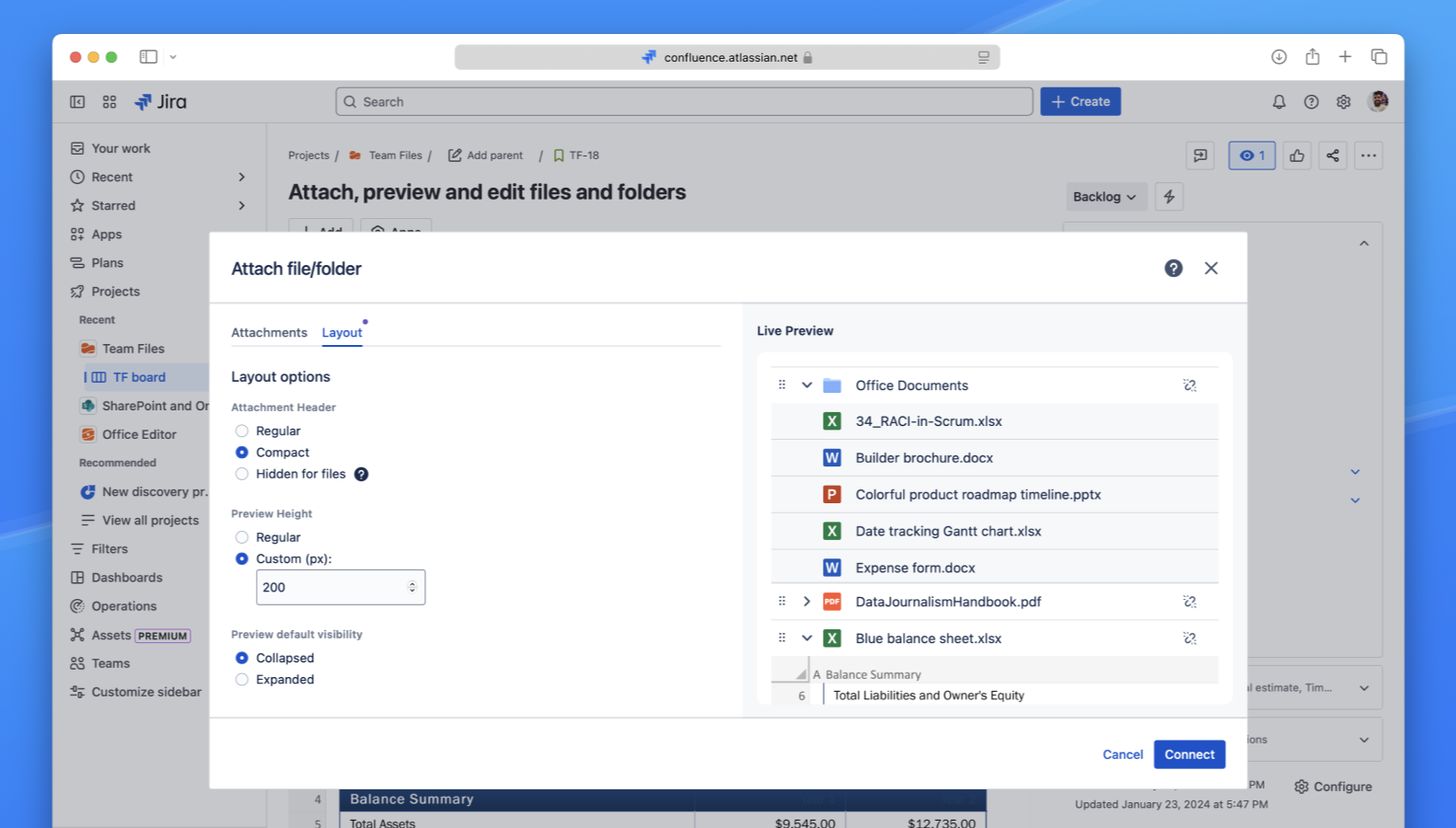Open new Safari tab plus icon
Viewport: 1456px width, 828px height.
[1346, 57]
